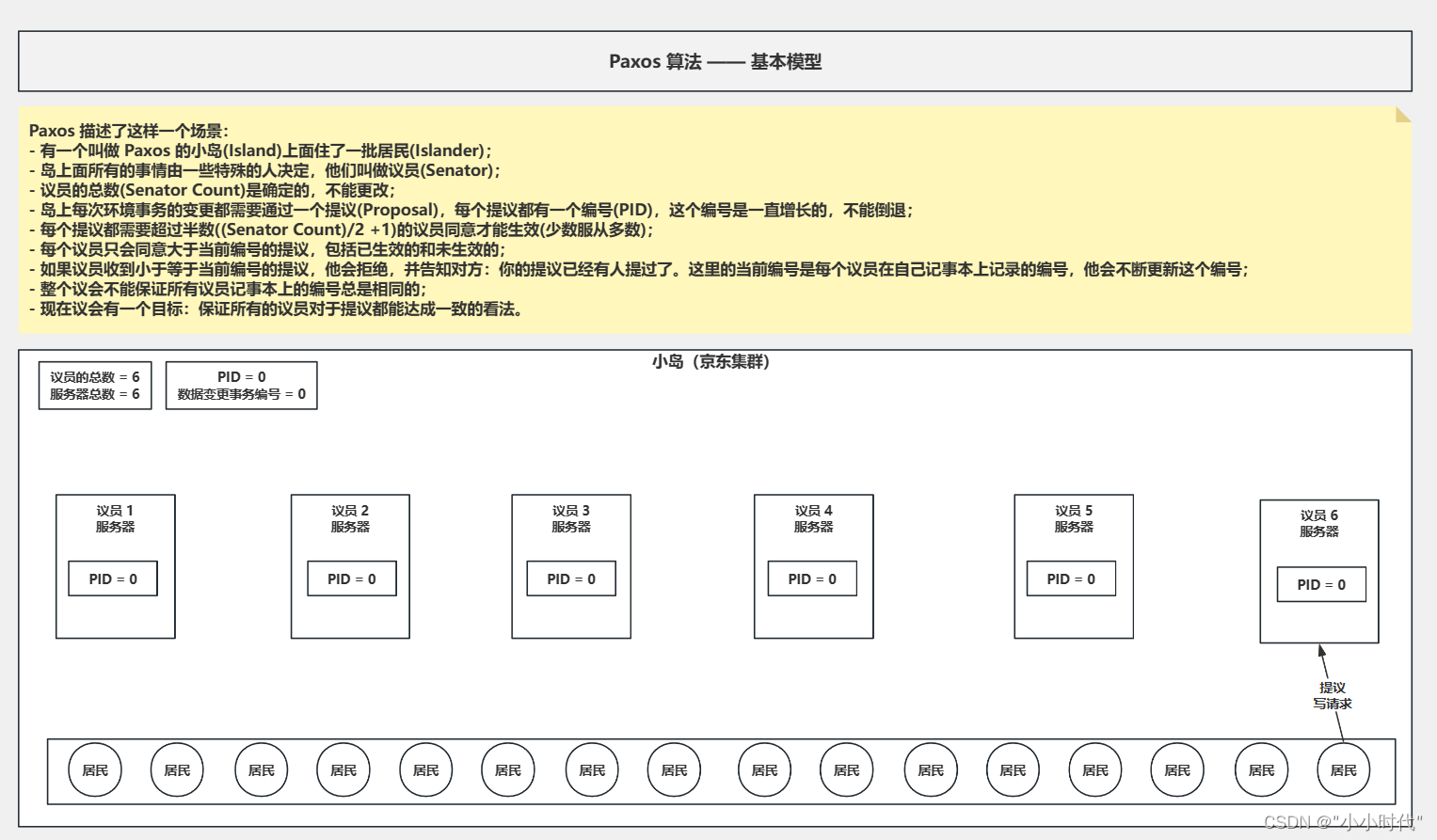Click 'PID = 0' in the top info box
The height and width of the screenshot is (840, 1437).
coord(242,377)
